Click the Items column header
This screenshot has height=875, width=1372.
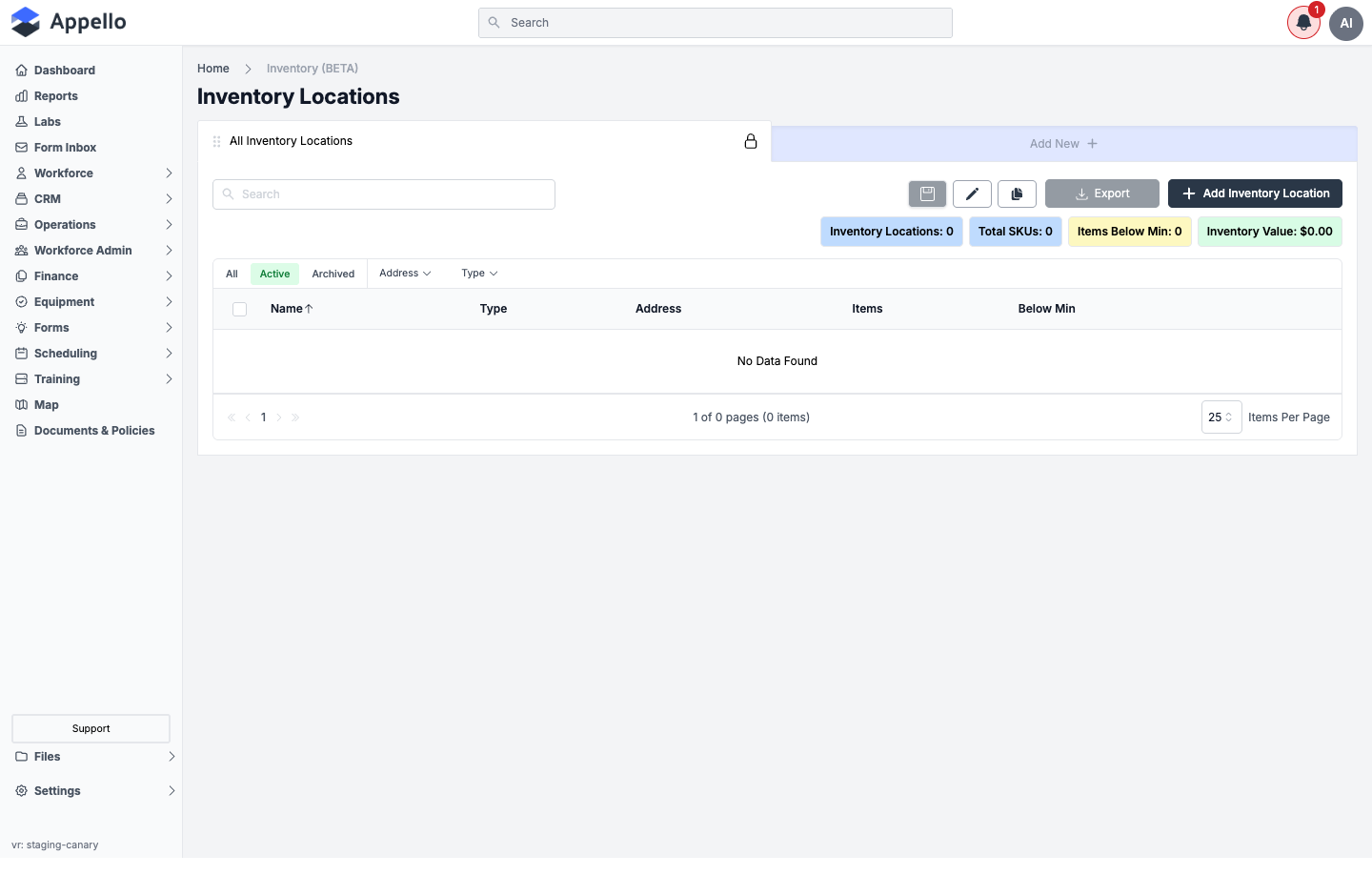(x=867, y=309)
